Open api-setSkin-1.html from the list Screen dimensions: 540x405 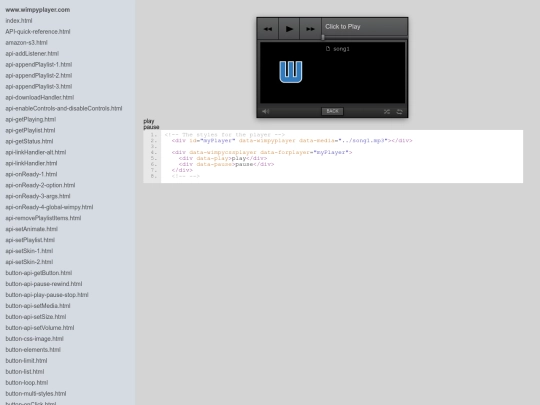pos(29,251)
